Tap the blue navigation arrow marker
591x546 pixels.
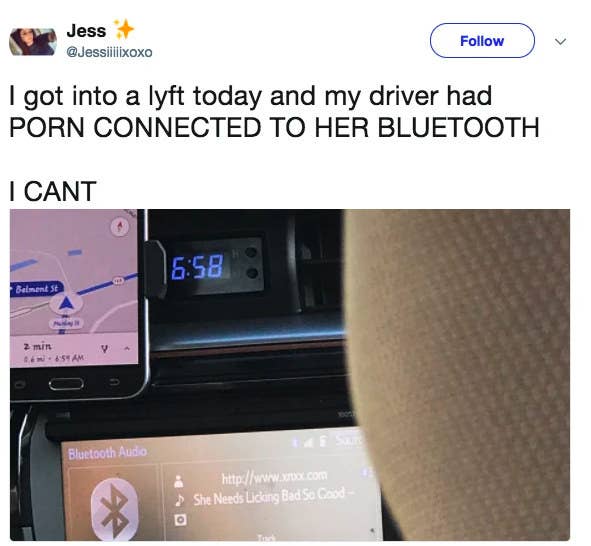66,304
